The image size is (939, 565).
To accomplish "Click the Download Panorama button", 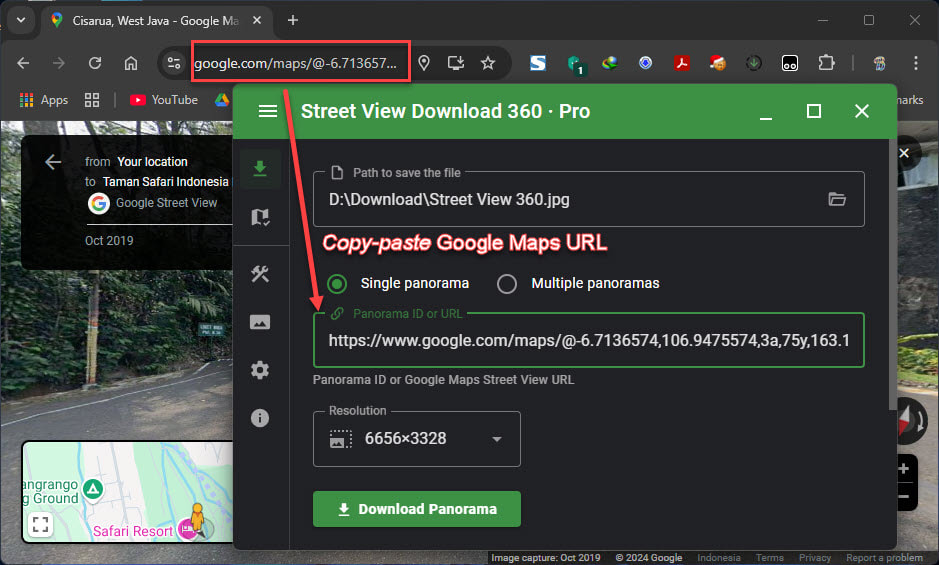I will [x=417, y=509].
